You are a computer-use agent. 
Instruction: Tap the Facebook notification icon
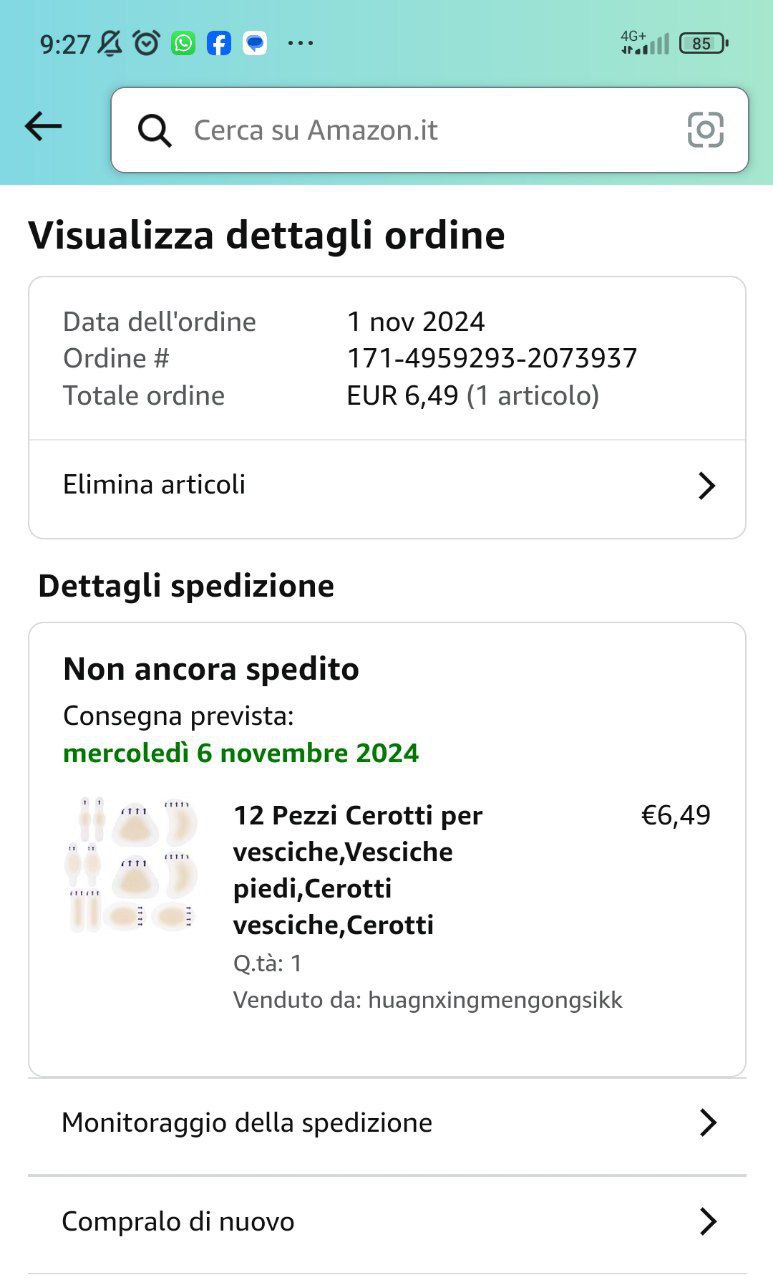(219, 43)
